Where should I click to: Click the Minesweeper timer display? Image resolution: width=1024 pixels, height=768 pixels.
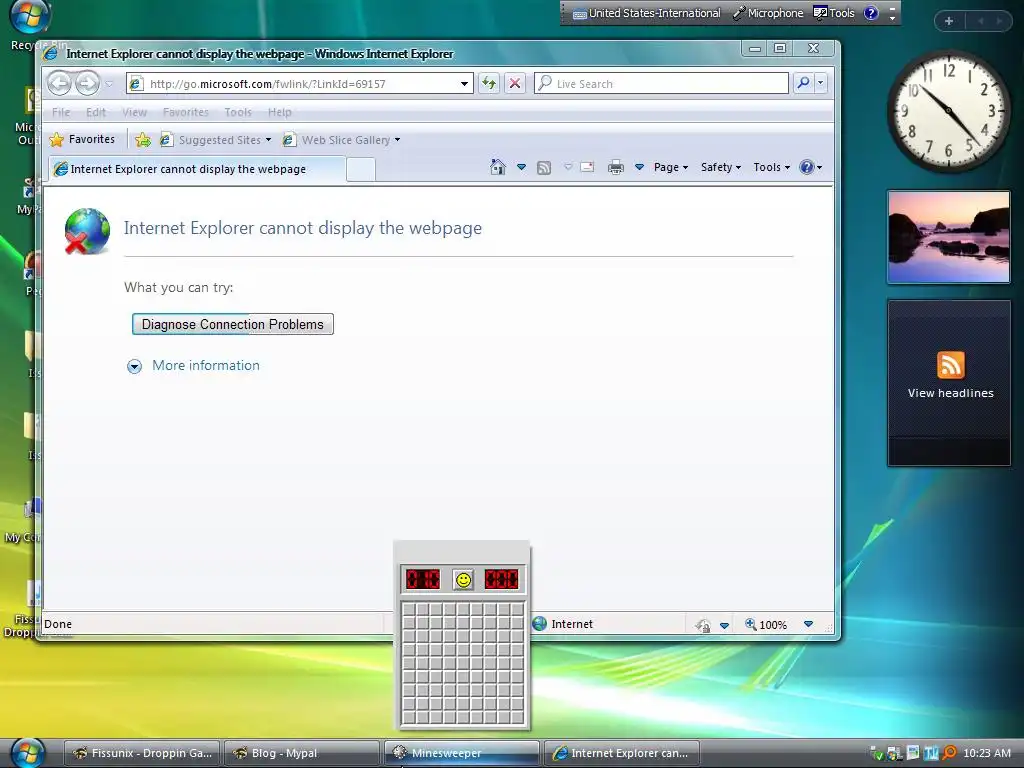[x=502, y=579]
